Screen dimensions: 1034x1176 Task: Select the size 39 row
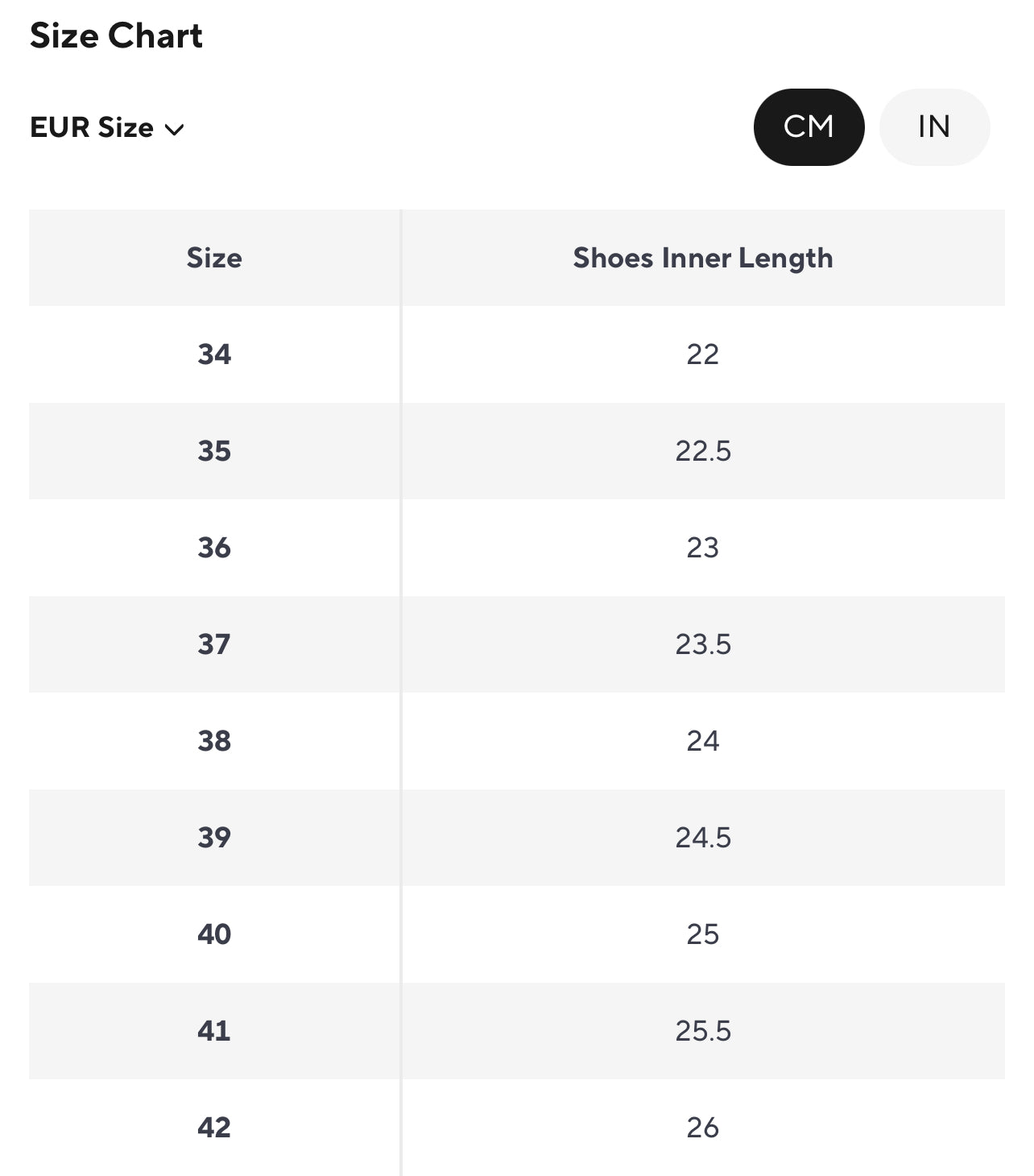[214, 838]
